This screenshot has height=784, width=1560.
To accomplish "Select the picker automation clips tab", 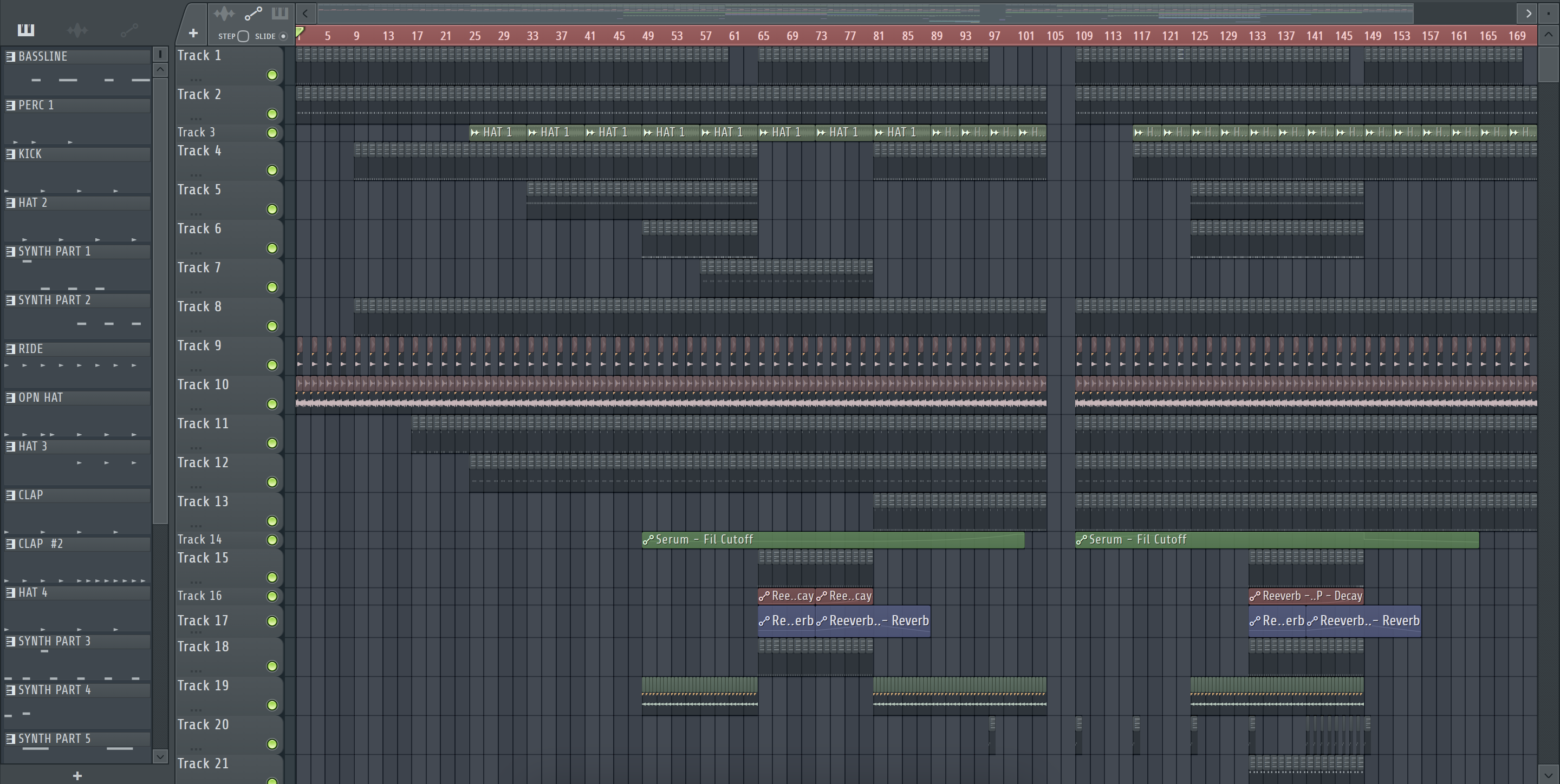I will pos(129,30).
